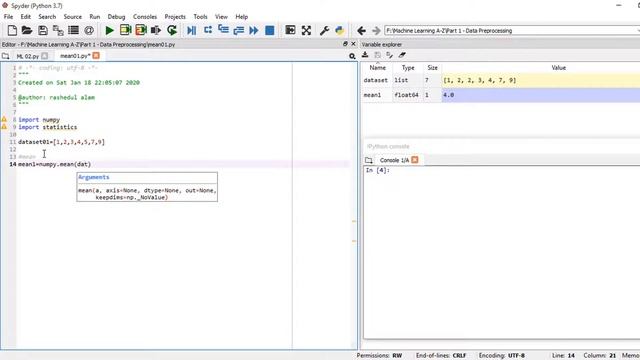Create a new file with toolbar icon

pyautogui.click(x=12, y=30)
